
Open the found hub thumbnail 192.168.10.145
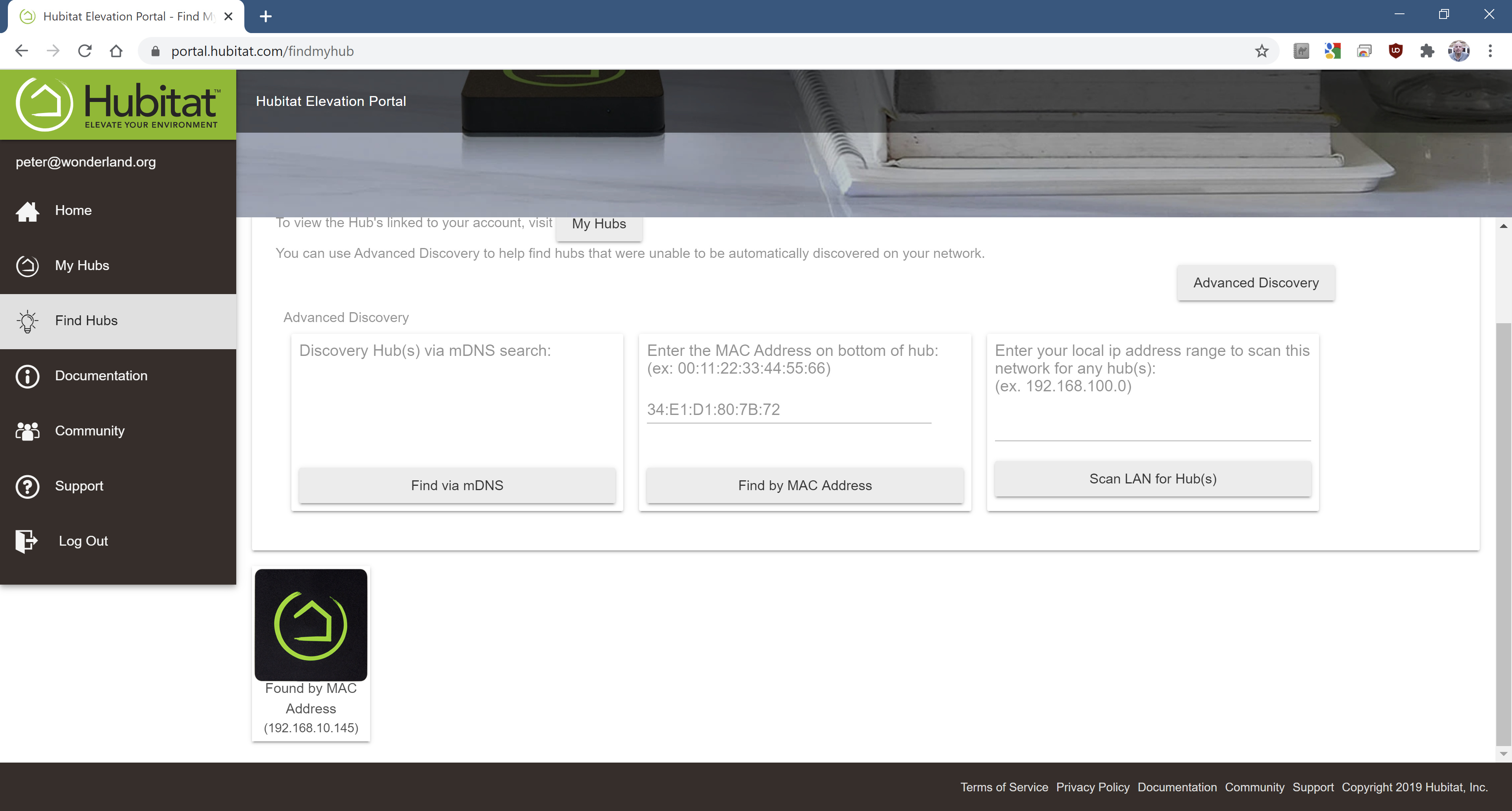click(311, 625)
